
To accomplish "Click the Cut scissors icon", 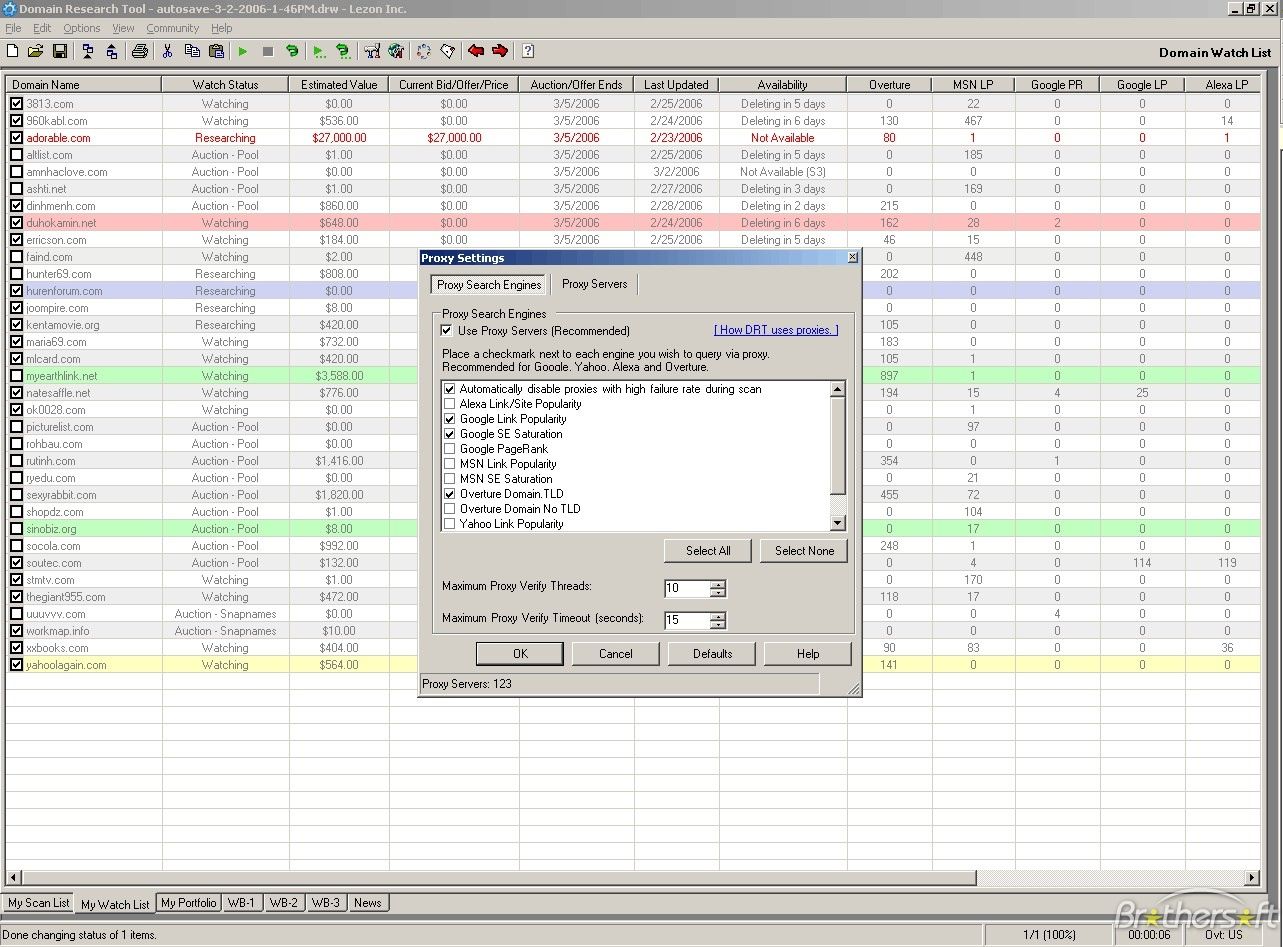I will coord(168,51).
